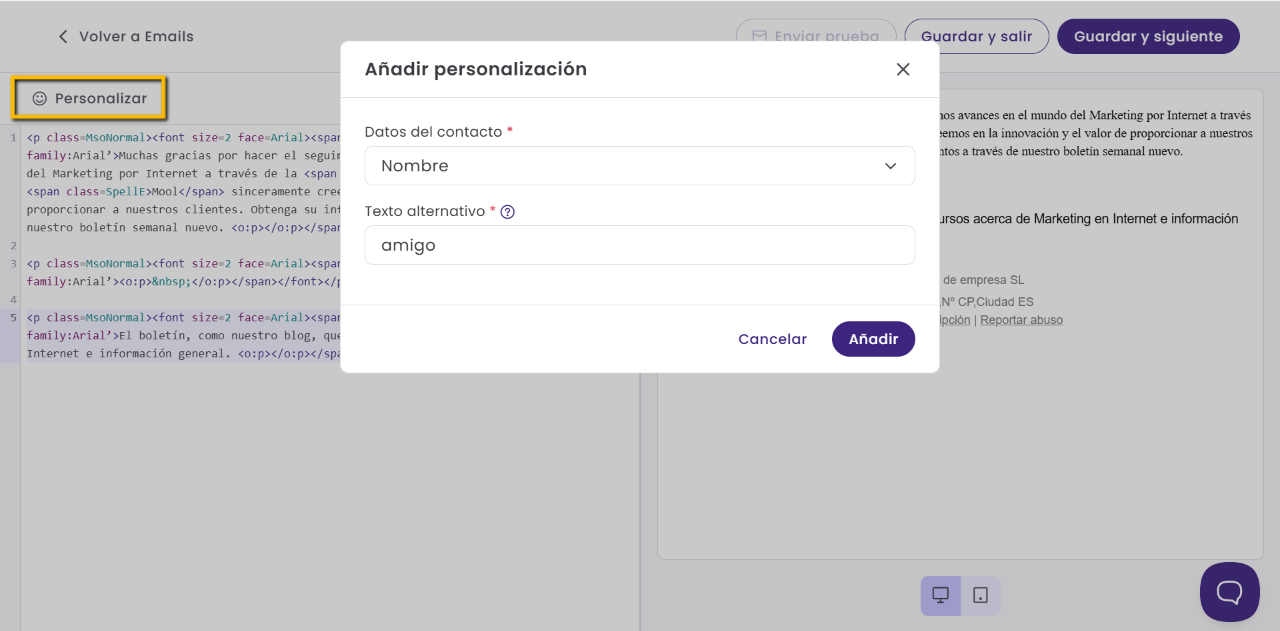Switch to desktop preview mode
The width and height of the screenshot is (1280, 631).
[x=941, y=595]
